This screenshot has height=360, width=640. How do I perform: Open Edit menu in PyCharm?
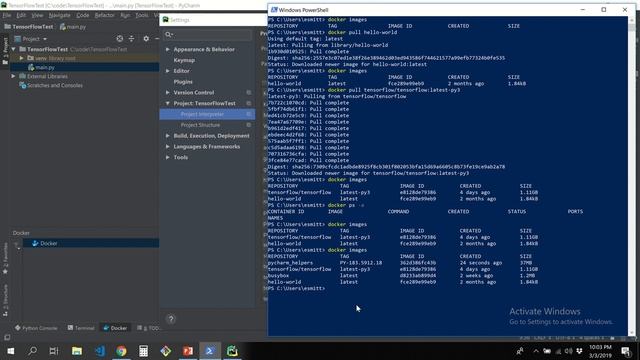pos(21,16)
